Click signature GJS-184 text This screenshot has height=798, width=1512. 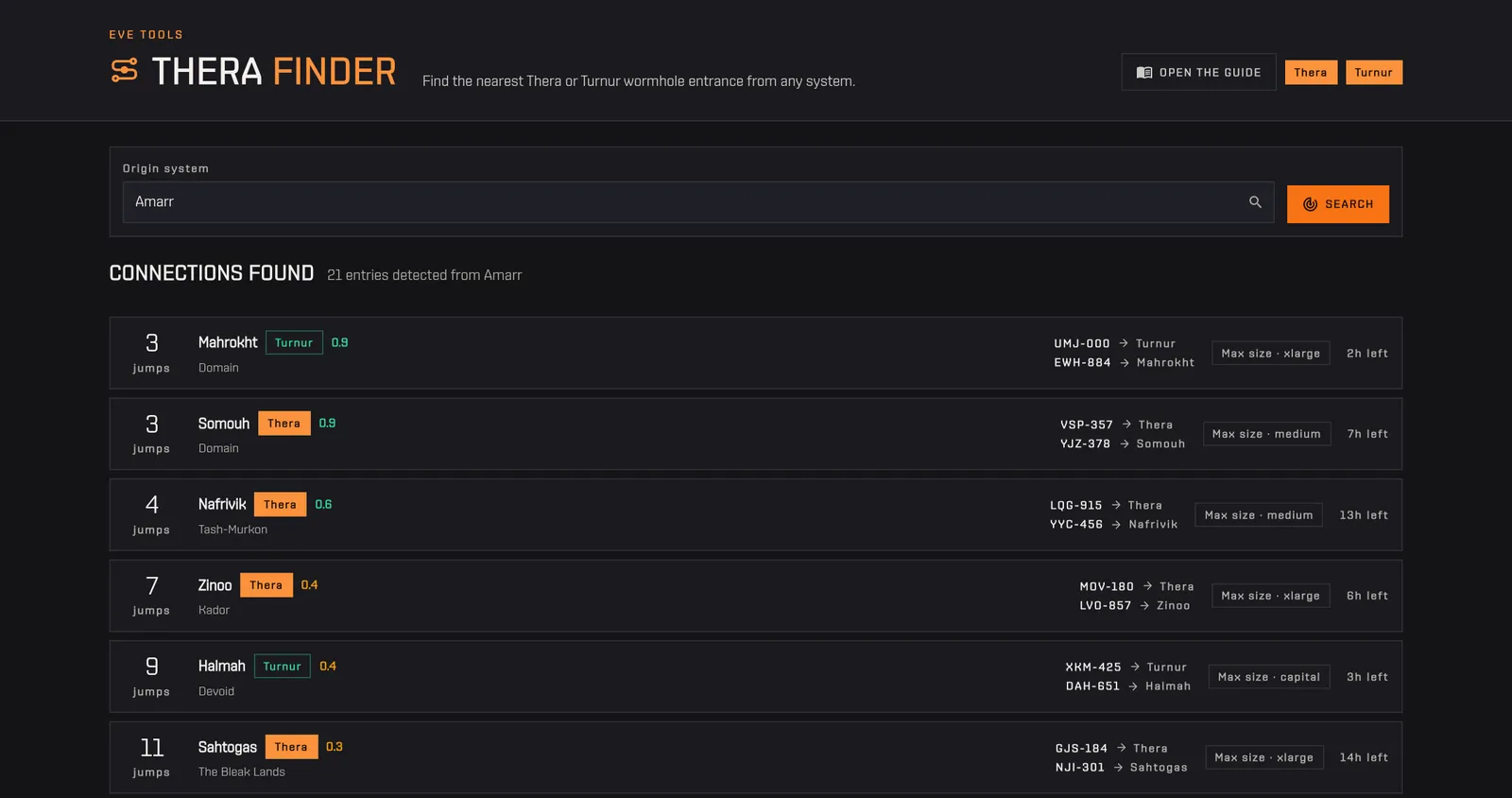click(1081, 749)
